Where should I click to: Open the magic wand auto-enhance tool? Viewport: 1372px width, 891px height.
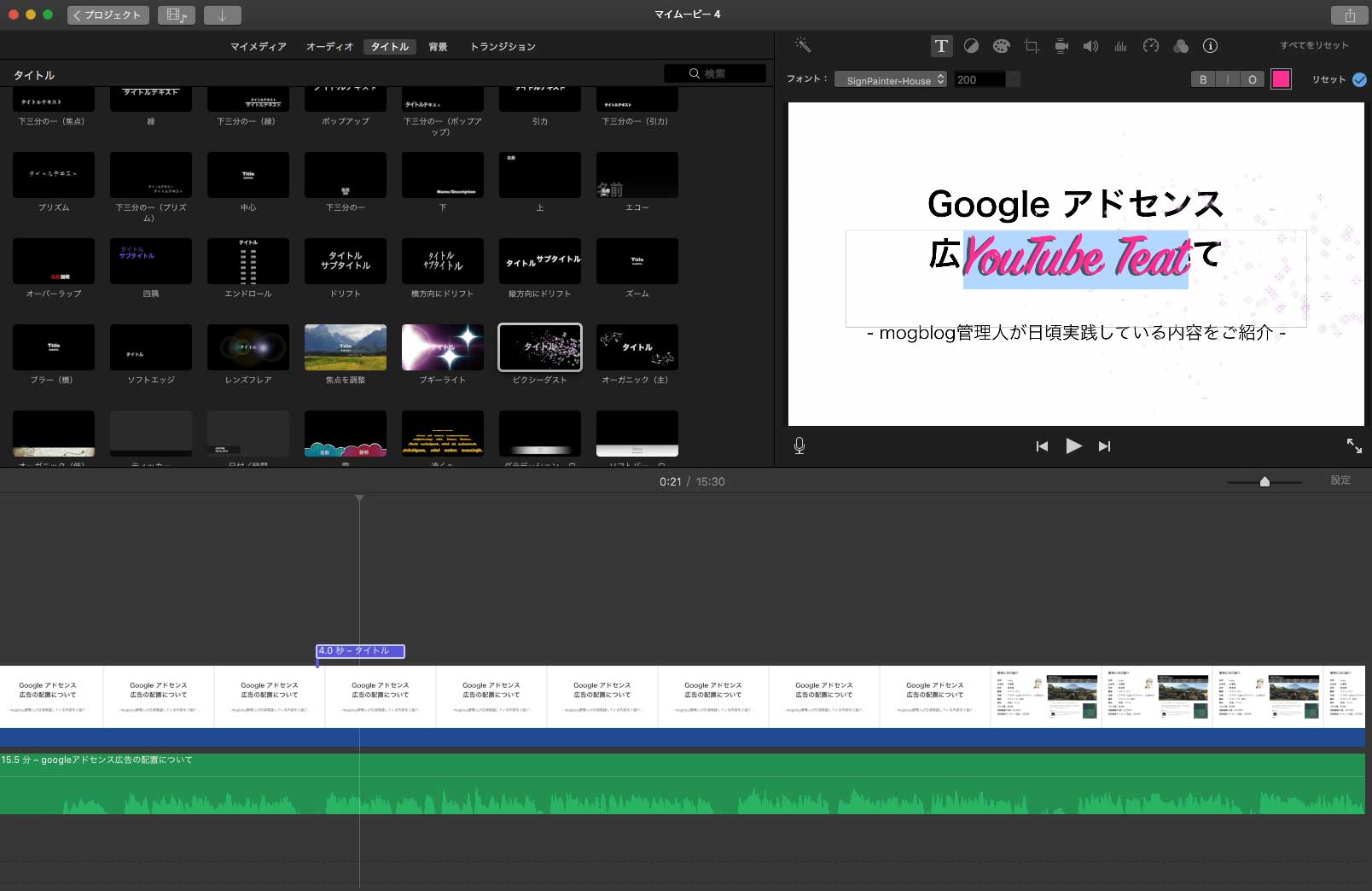click(x=802, y=45)
